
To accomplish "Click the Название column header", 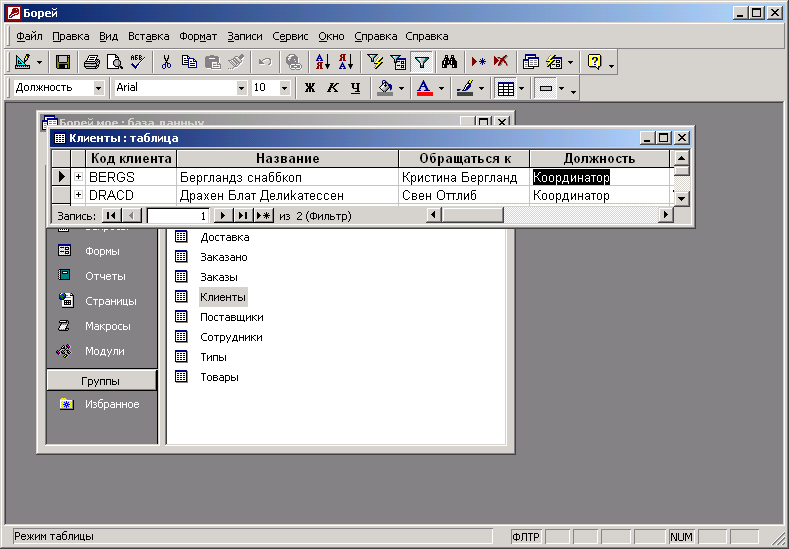I will pyautogui.click(x=287, y=159).
